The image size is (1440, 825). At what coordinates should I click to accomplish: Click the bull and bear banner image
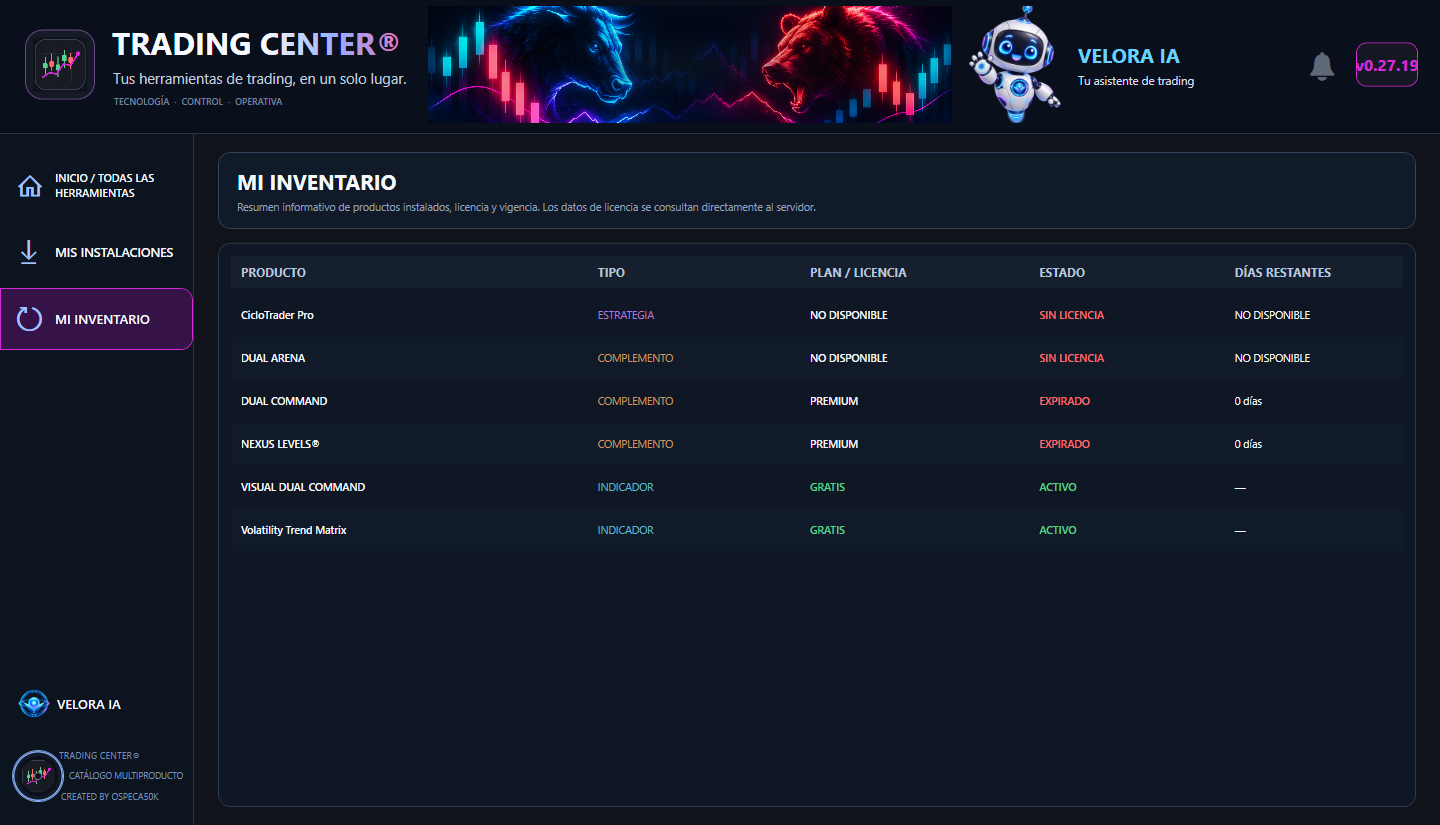point(690,64)
